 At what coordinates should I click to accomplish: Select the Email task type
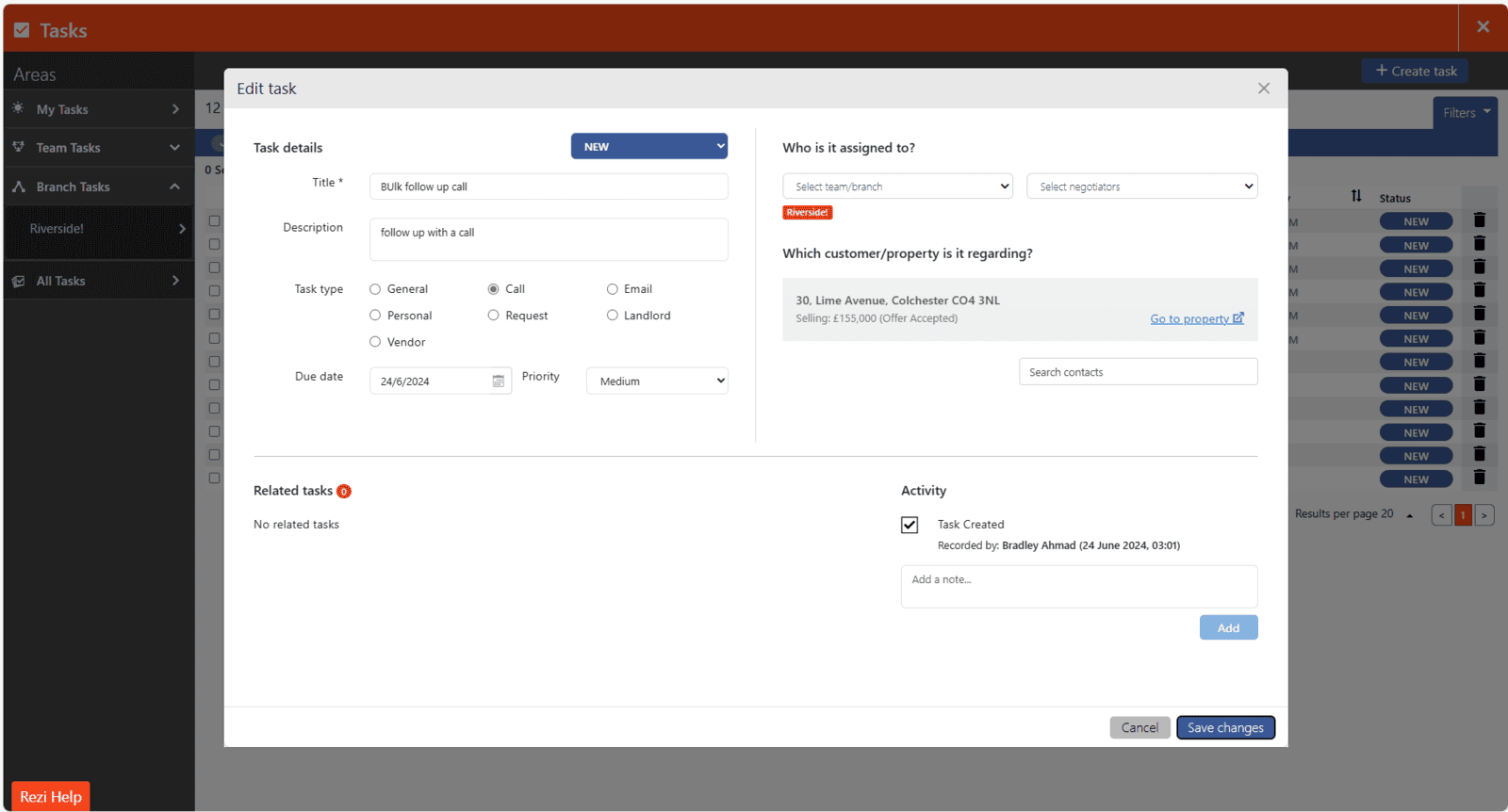tap(613, 289)
